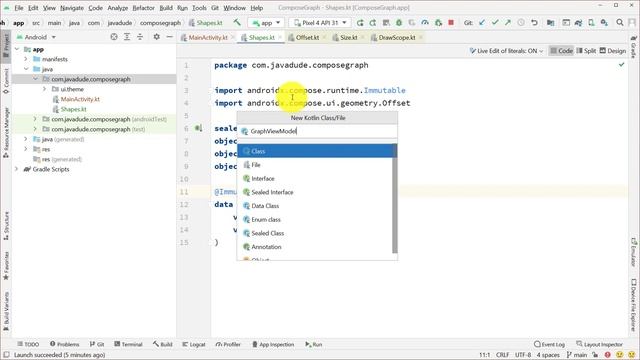Click the class name input field
The height and width of the screenshot is (360, 640).
point(317,131)
